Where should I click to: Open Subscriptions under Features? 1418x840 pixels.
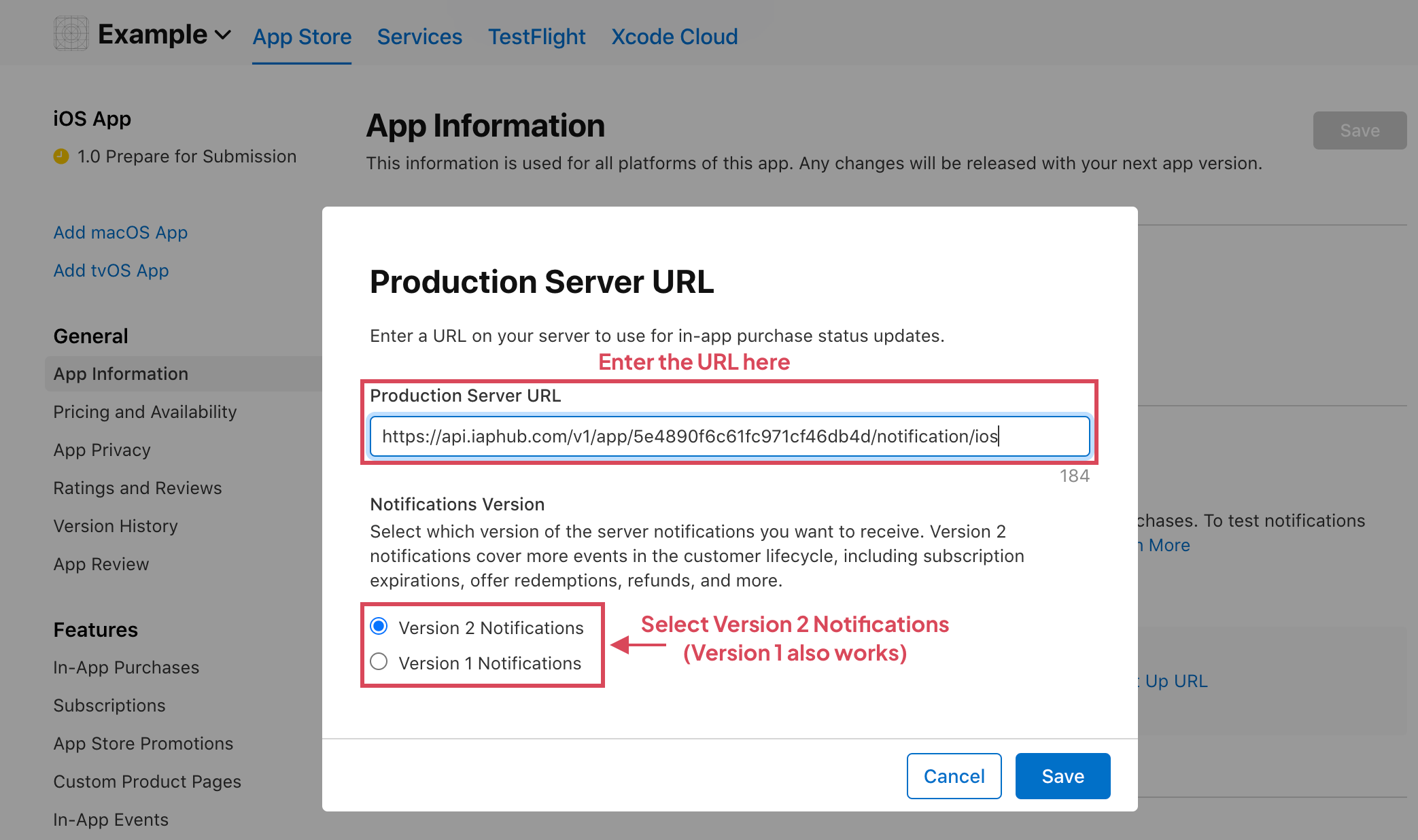pyautogui.click(x=109, y=705)
